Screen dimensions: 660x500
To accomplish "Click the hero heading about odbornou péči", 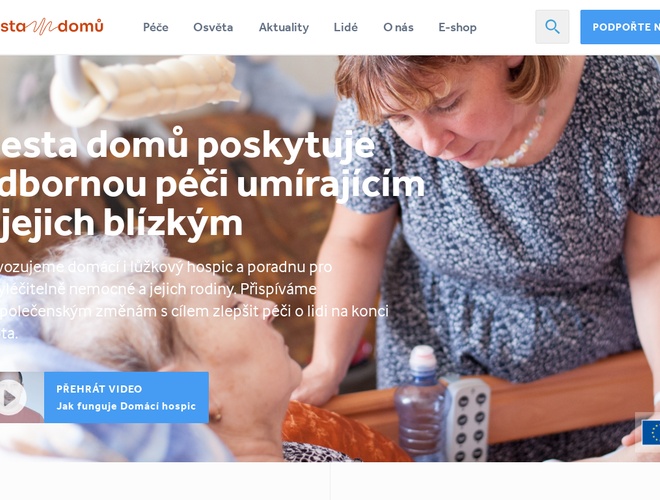I will point(210,184).
